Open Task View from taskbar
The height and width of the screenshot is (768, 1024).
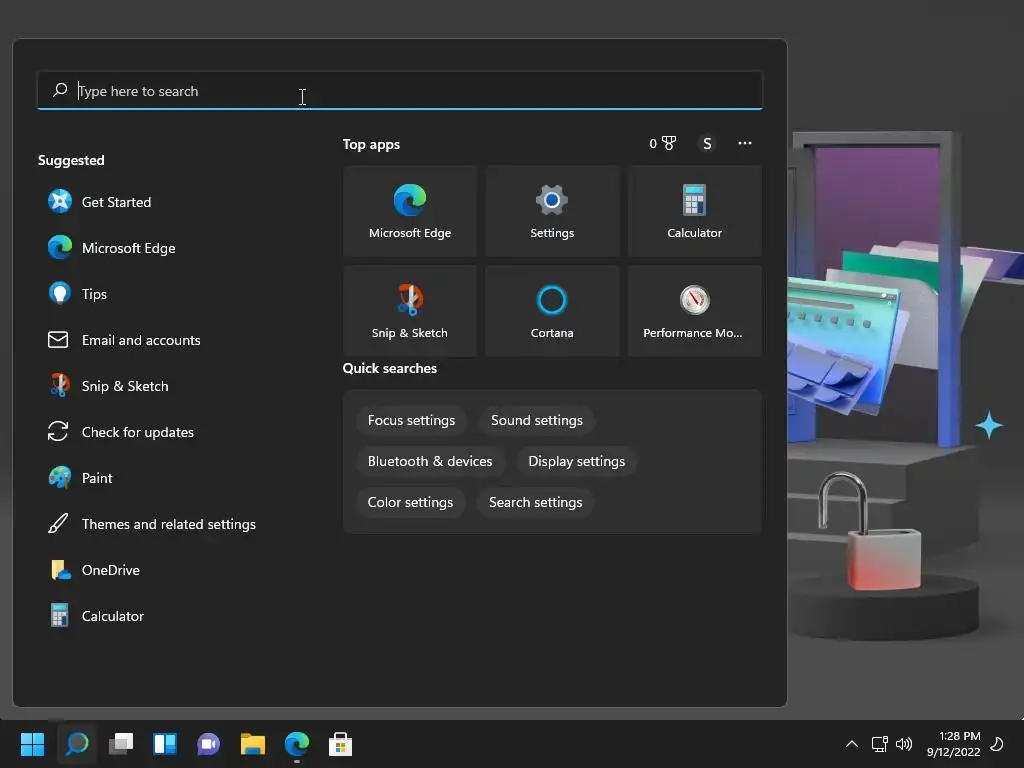click(121, 744)
